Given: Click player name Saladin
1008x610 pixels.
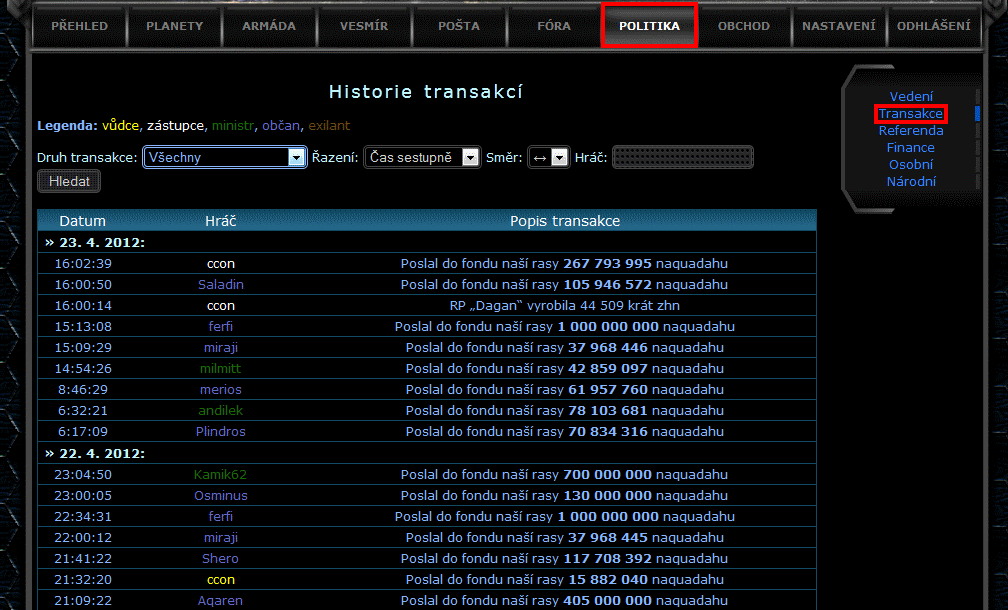Looking at the screenshot, I should point(221,285).
